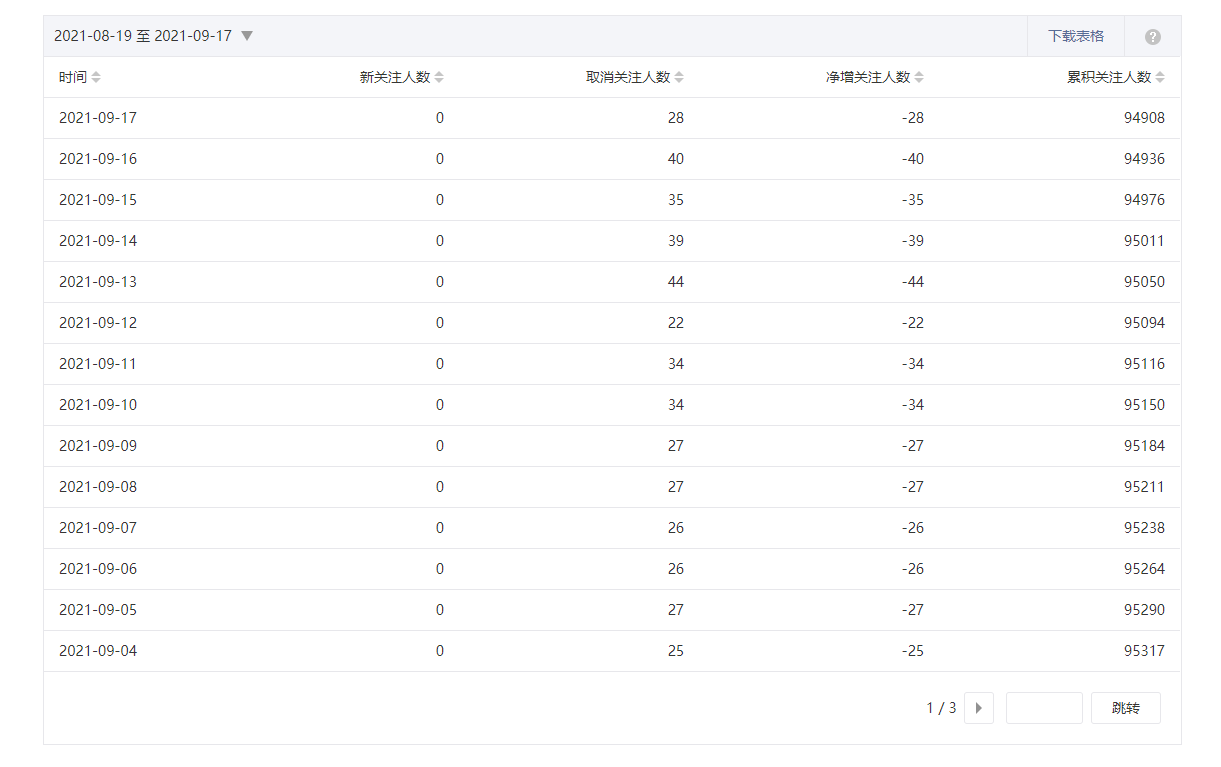The height and width of the screenshot is (767, 1221).
Task: Sort by 累积关注人数 arrow icon
Action: click(x=1160, y=77)
